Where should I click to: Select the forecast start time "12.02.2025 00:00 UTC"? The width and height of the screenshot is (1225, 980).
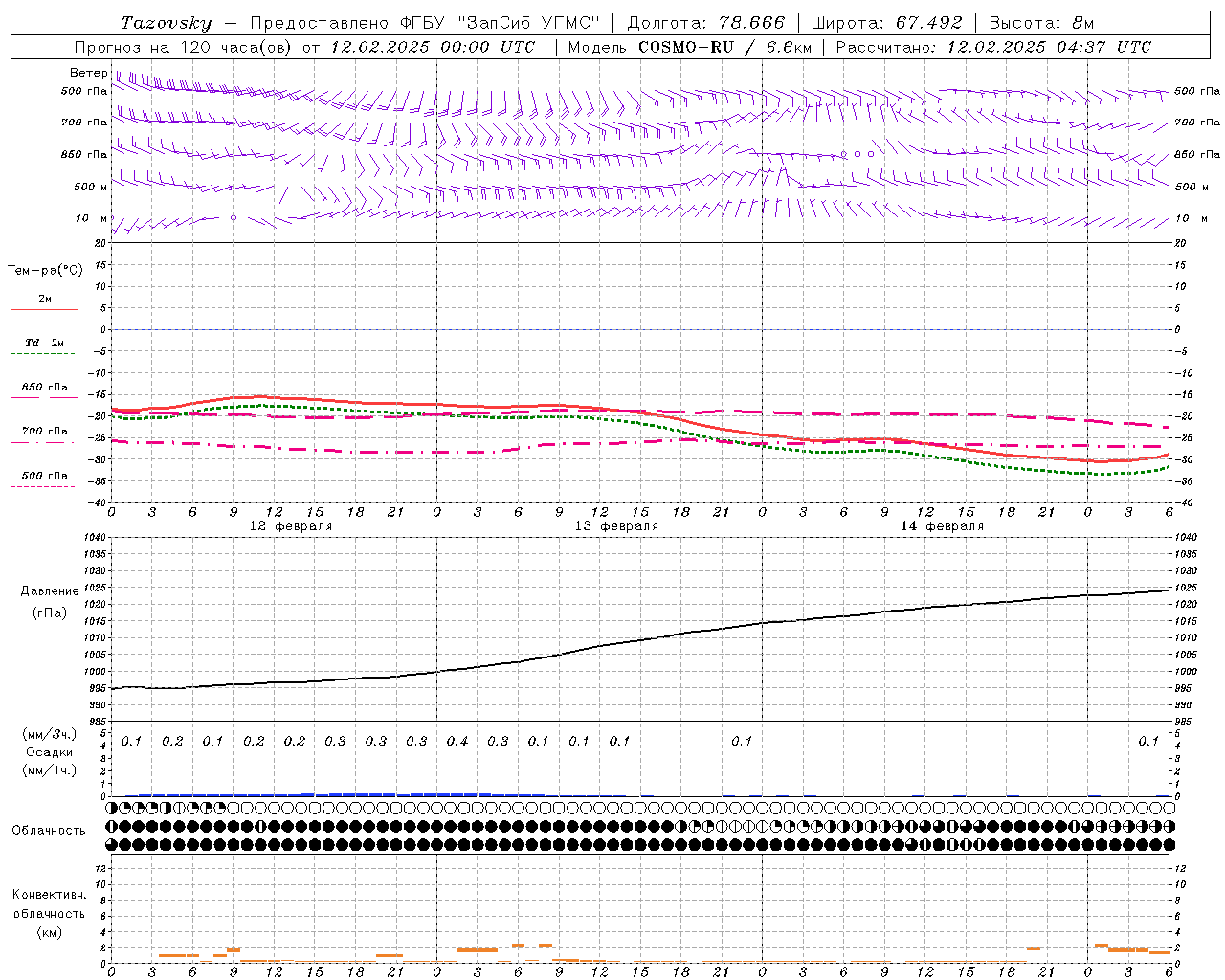(433, 47)
